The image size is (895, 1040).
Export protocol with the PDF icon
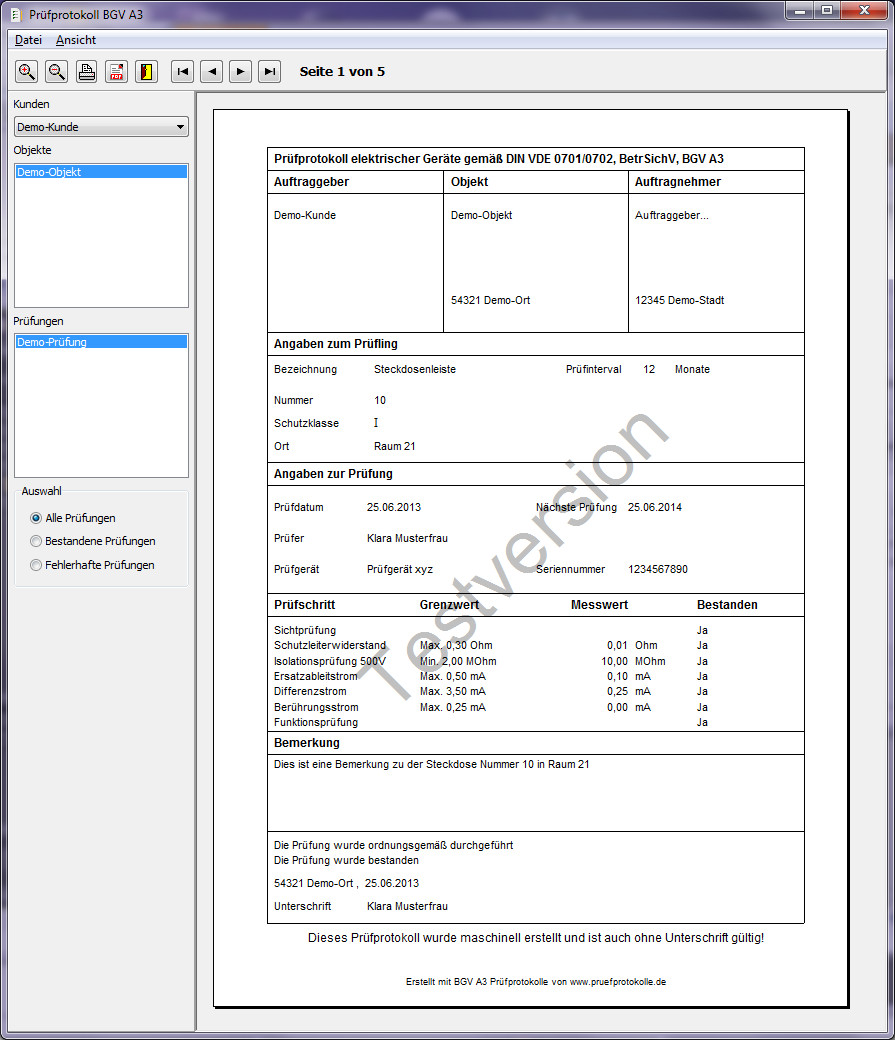117,72
